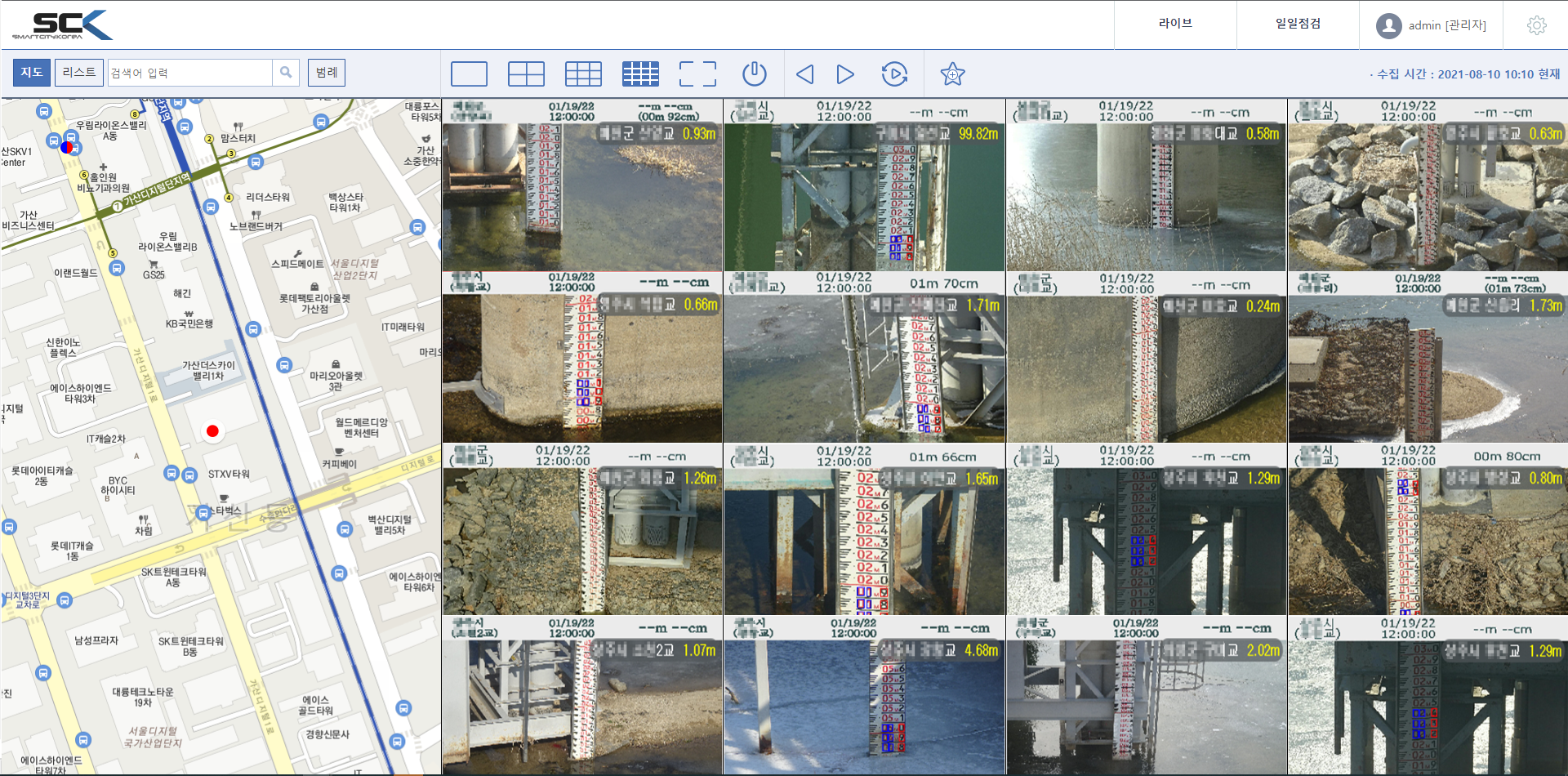Enter fullscreen view mode
This screenshot has height=776, width=1568.
pyautogui.click(x=697, y=74)
